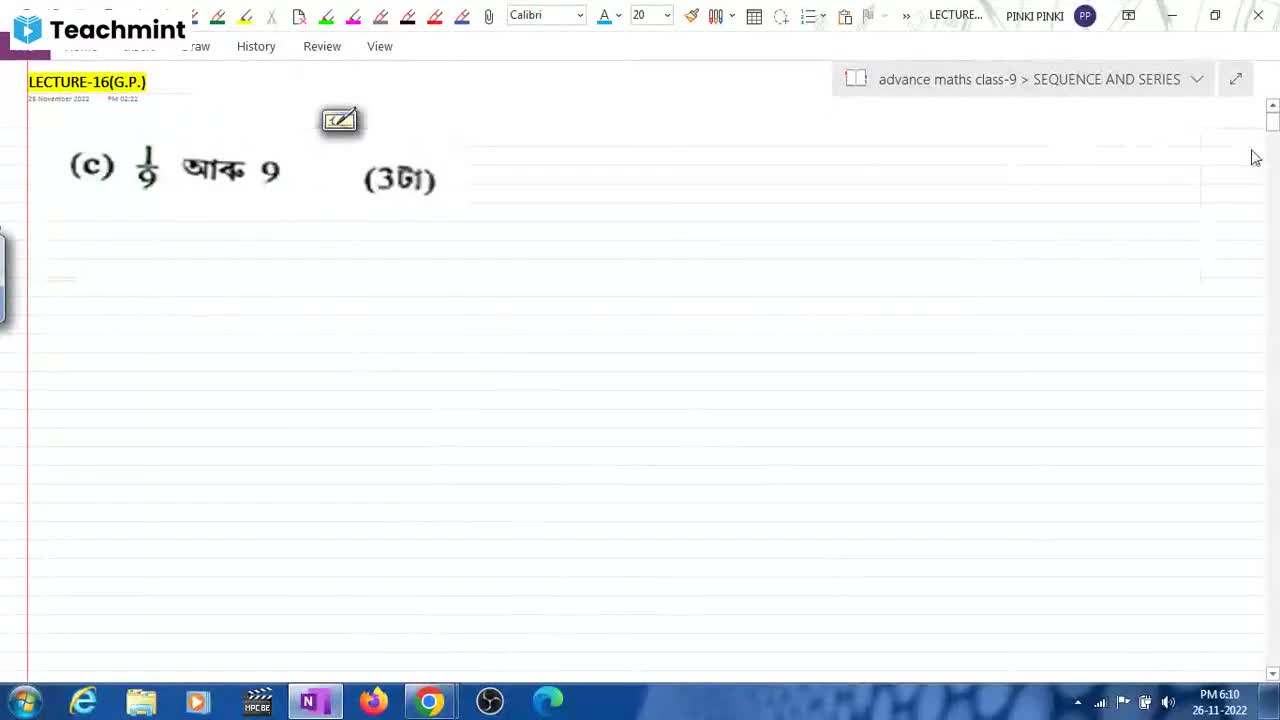Click the vertical scrollbar down arrow
Screen dimensions: 1280x720
(x=1272, y=674)
